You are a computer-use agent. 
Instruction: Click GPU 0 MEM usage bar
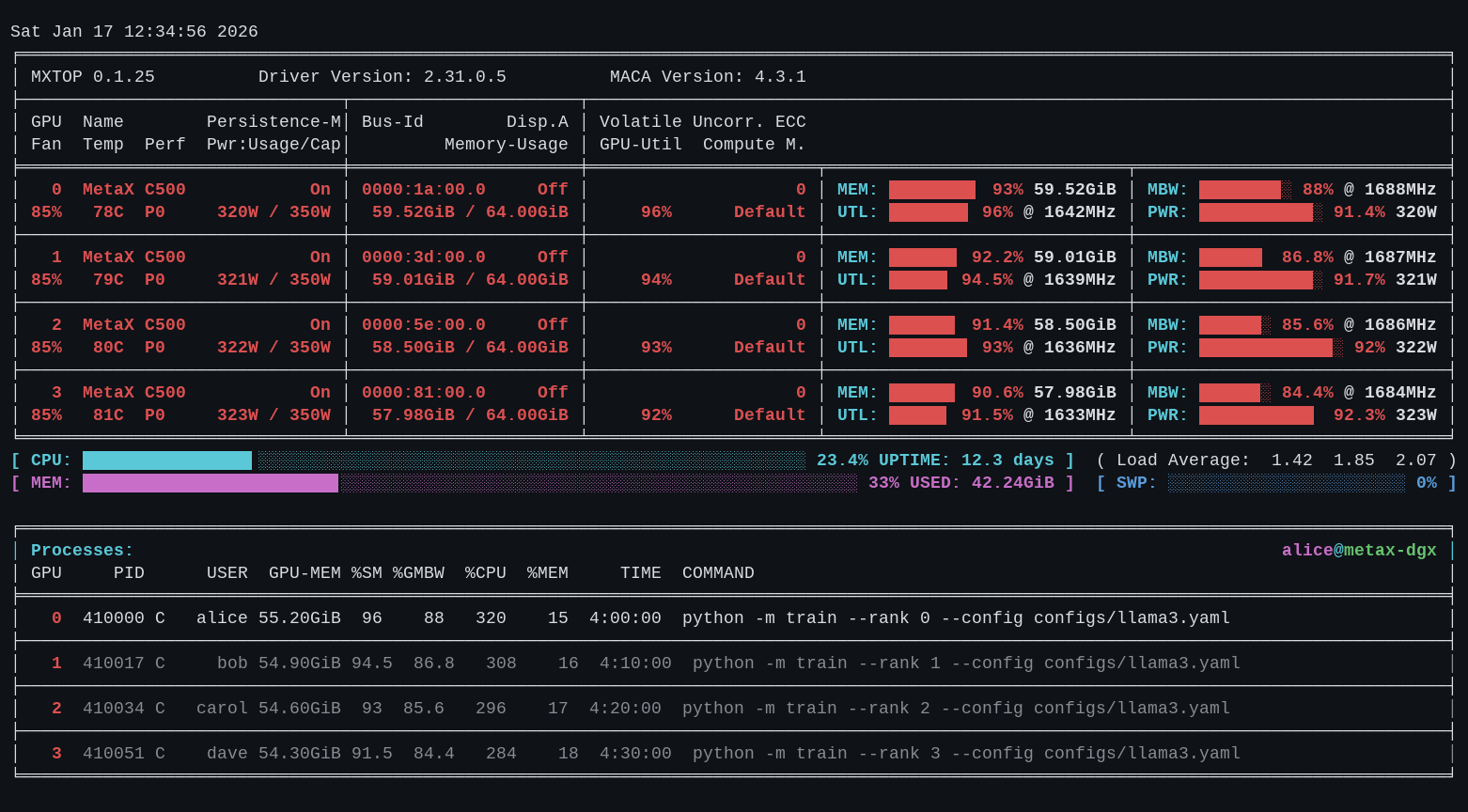pos(932,190)
